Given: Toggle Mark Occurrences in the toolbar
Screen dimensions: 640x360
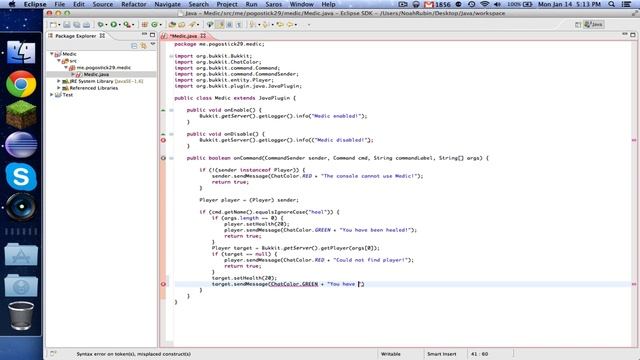Looking at the screenshot, I should 220,25.
